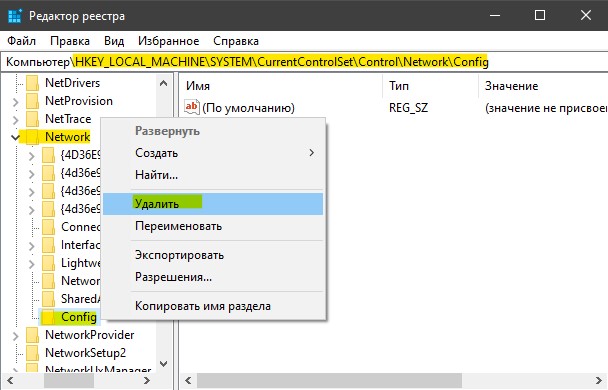Click the NetworkProvider folder icon

[33, 335]
